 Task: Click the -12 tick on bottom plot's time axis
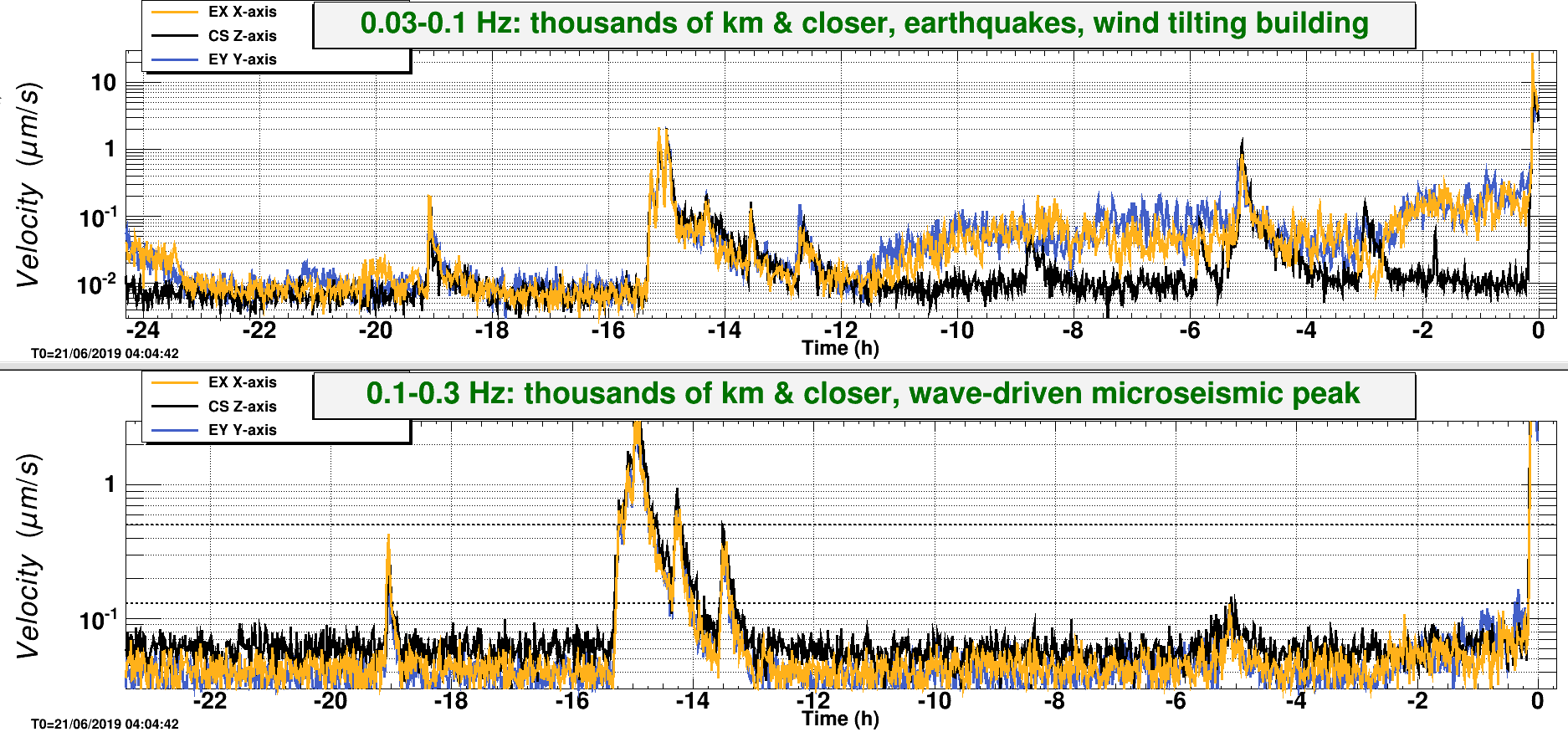tap(813, 701)
